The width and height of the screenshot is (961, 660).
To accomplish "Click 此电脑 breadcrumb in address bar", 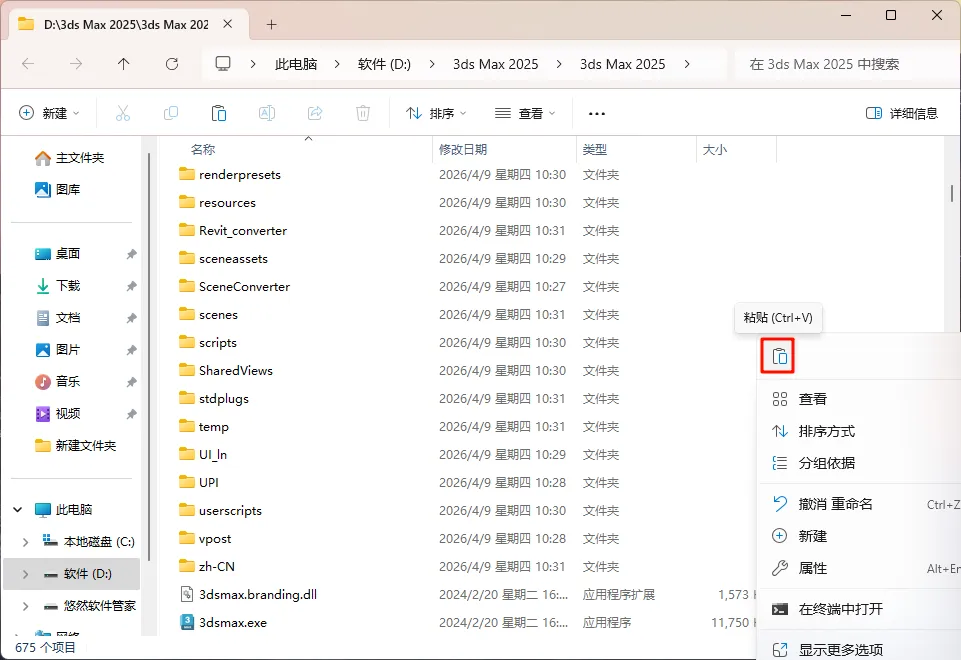I will click(x=296, y=64).
